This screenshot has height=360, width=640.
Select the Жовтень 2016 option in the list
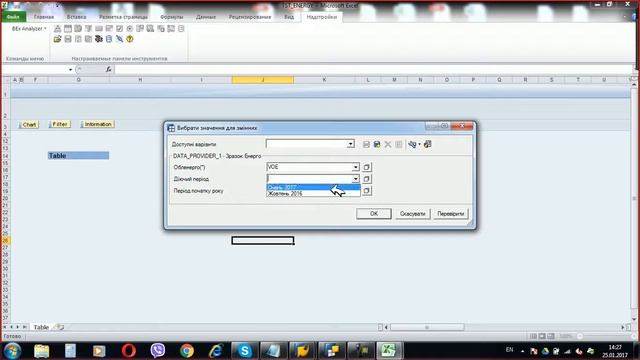313,193
